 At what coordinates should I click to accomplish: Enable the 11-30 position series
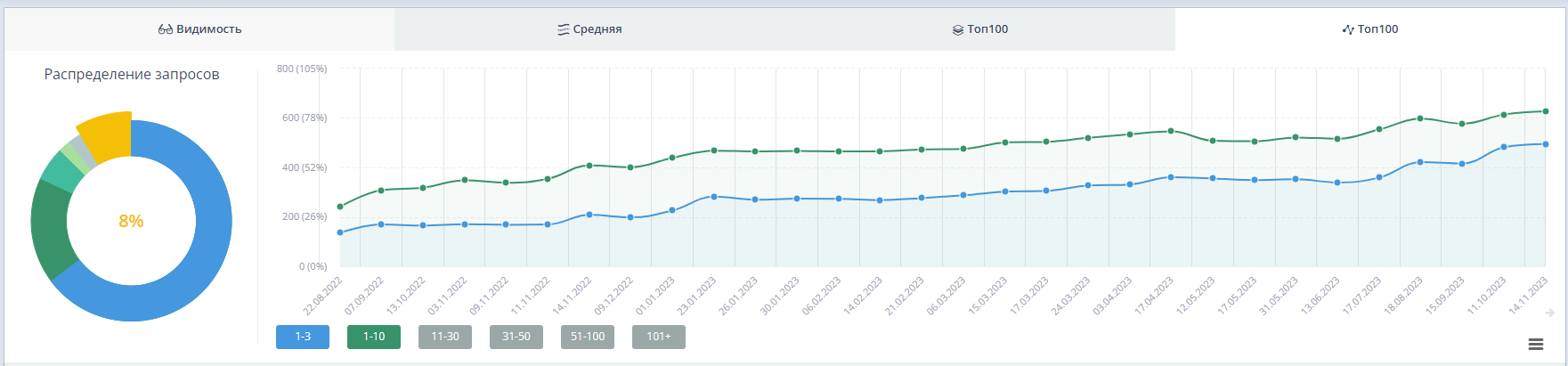point(445,337)
